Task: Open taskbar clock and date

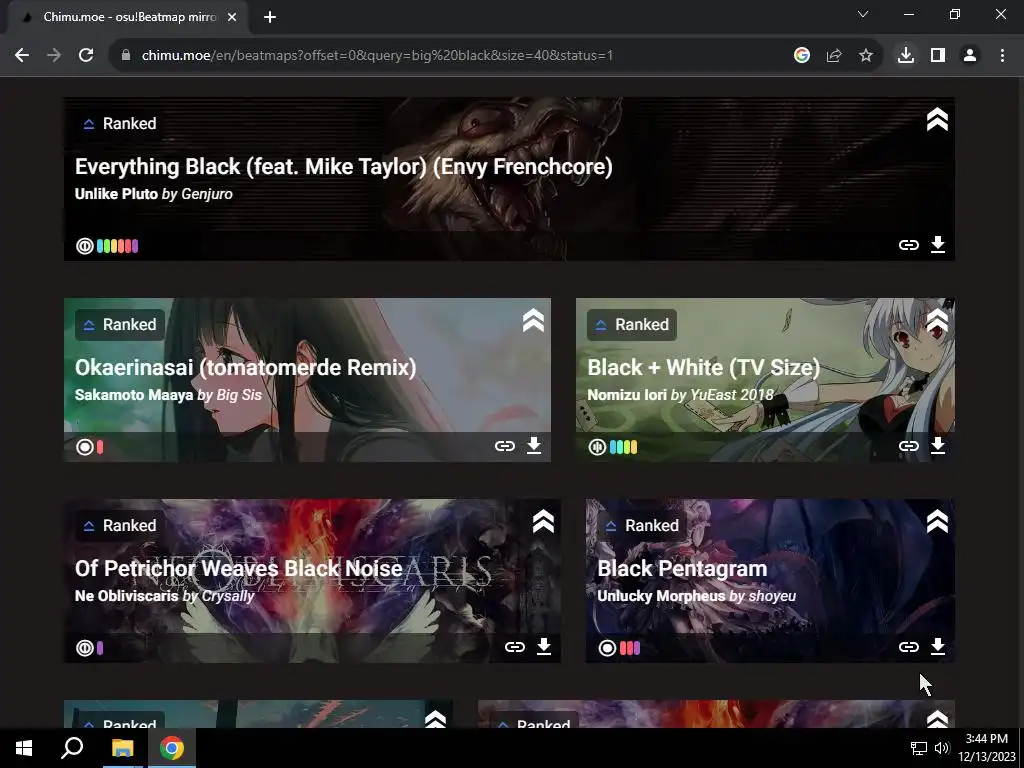Action: [x=986, y=748]
